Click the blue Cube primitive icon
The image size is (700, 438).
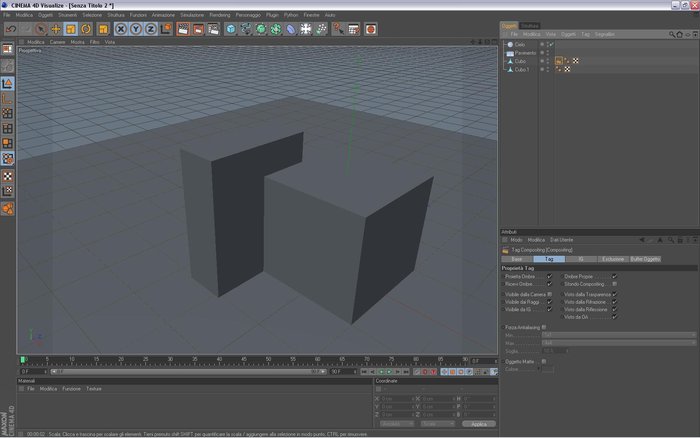tap(231, 29)
